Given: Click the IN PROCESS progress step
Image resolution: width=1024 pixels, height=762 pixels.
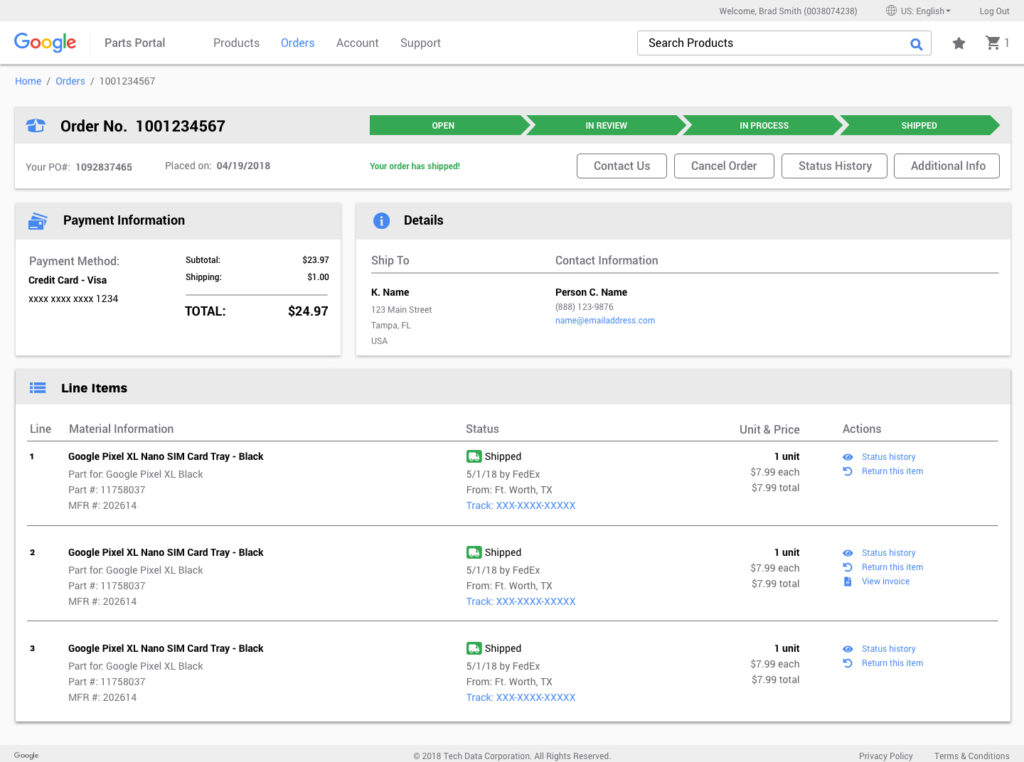Looking at the screenshot, I should (x=763, y=125).
